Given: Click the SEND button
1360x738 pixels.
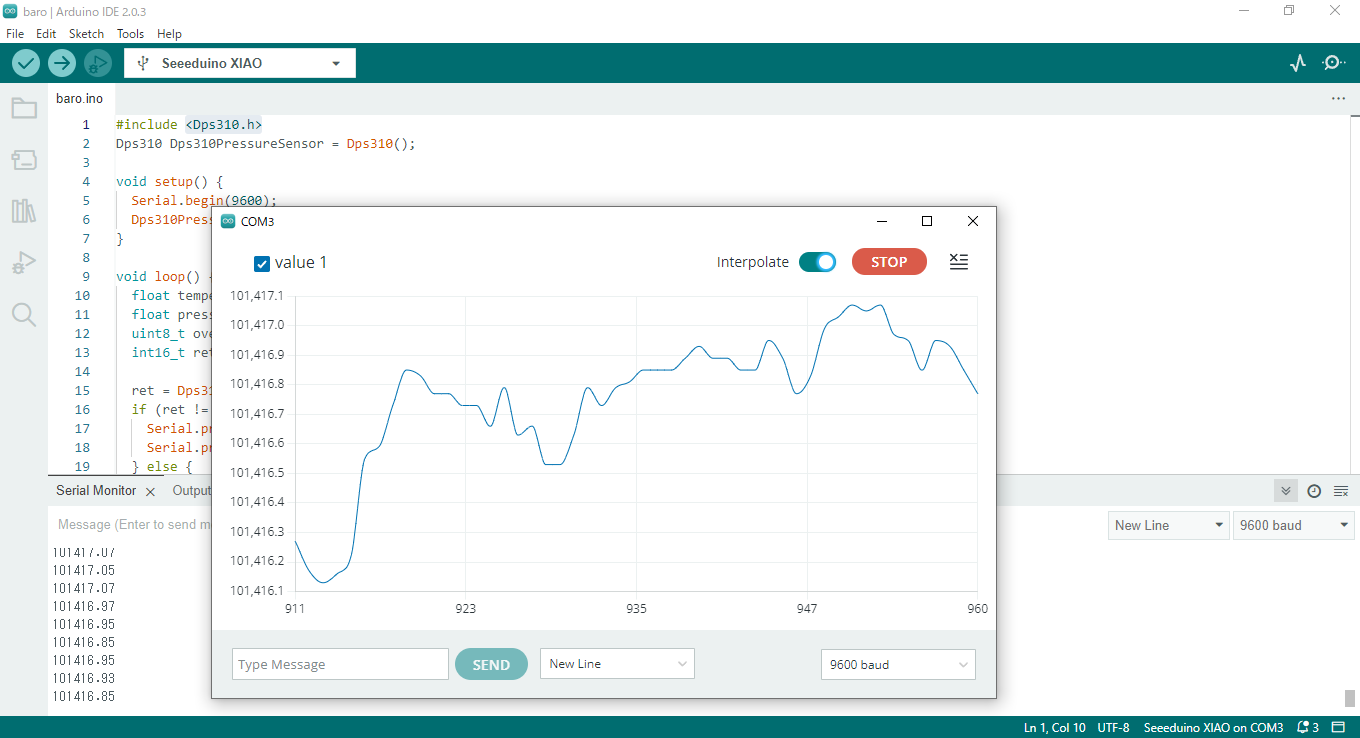Looking at the screenshot, I should pyautogui.click(x=491, y=664).
